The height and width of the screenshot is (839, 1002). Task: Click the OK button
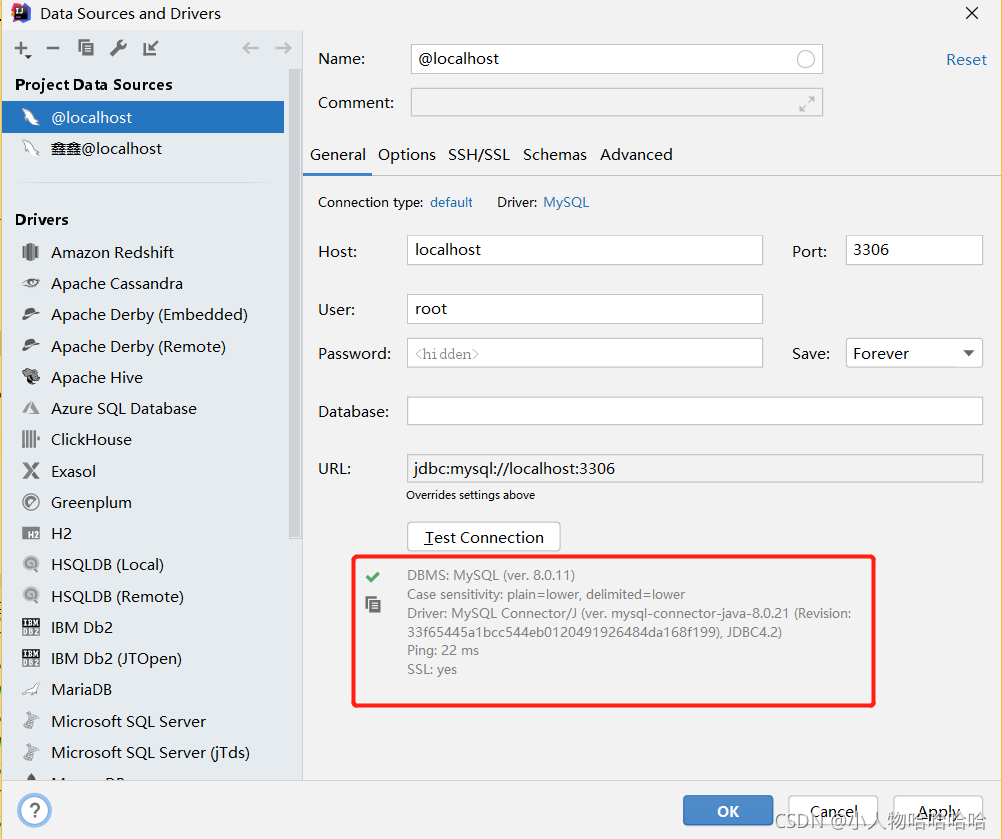click(728, 810)
